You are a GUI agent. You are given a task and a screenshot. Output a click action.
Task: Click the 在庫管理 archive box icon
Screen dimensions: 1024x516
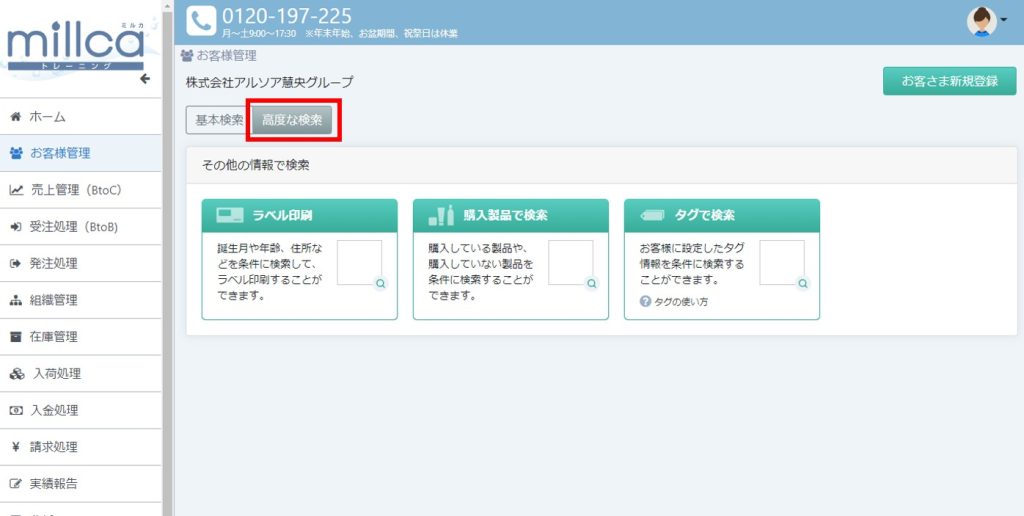(16, 337)
